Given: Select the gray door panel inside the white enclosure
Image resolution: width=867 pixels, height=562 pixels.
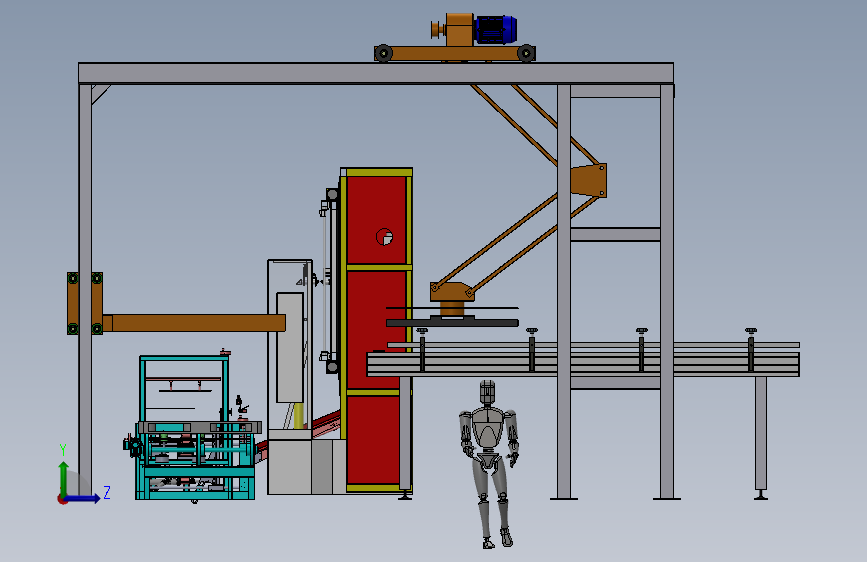Looking at the screenshot, I should (x=290, y=347).
